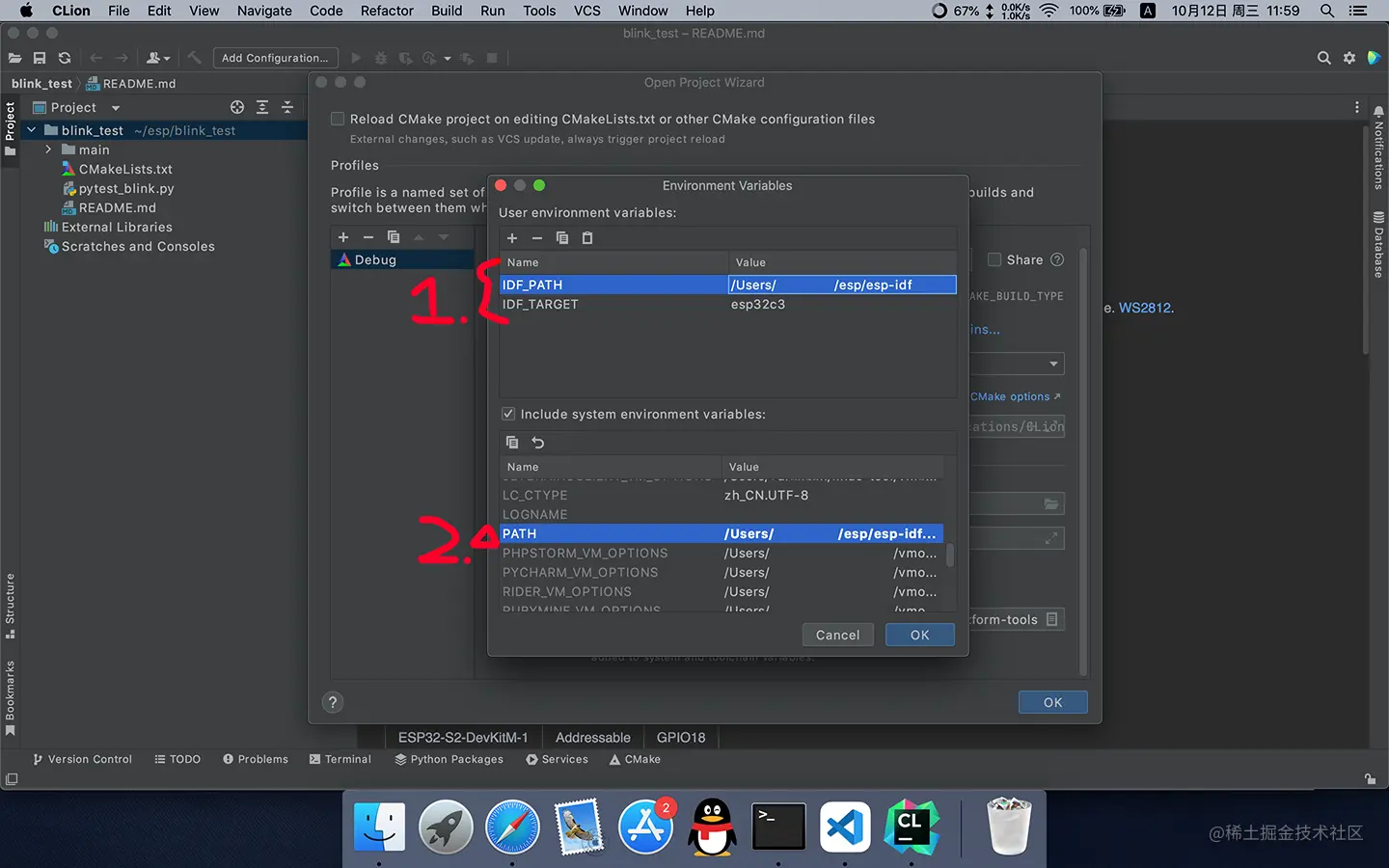Open the toolchain dropdown arrow
Screen dimensions: 1389x868
pyautogui.click(x=1053, y=364)
